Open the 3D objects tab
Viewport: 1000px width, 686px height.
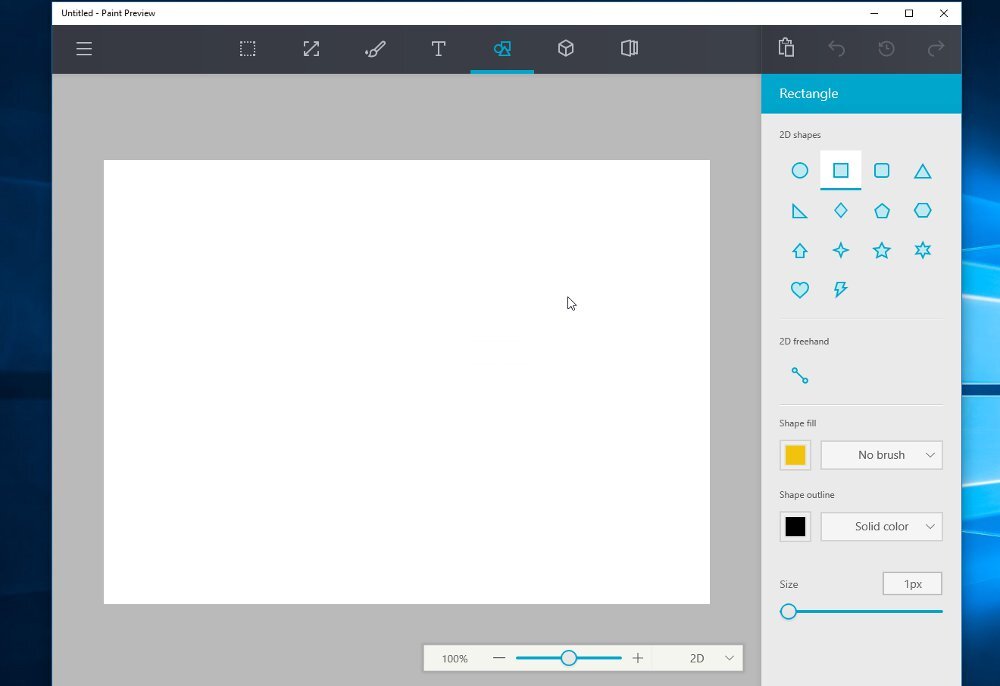565,49
